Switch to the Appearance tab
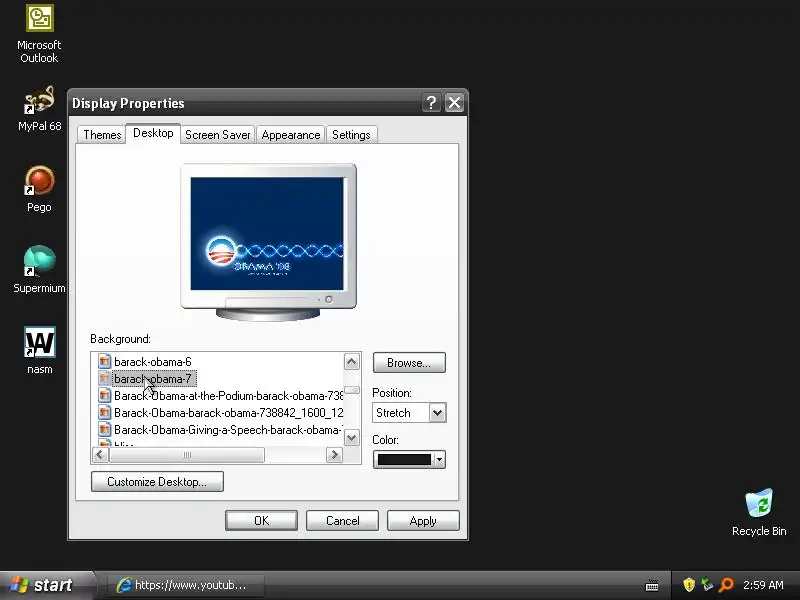The image size is (800, 600). click(x=291, y=135)
